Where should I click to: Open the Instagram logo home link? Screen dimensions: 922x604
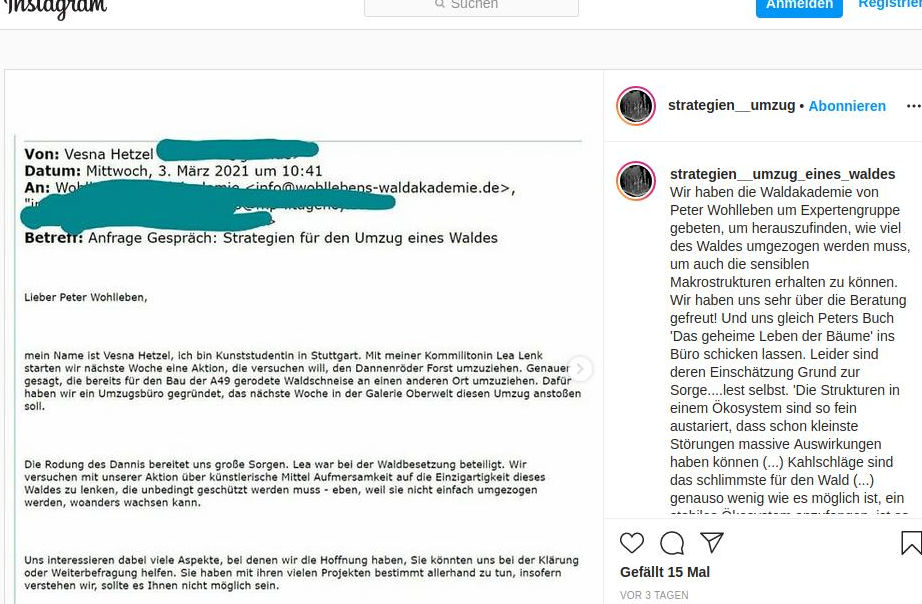[56, 7]
